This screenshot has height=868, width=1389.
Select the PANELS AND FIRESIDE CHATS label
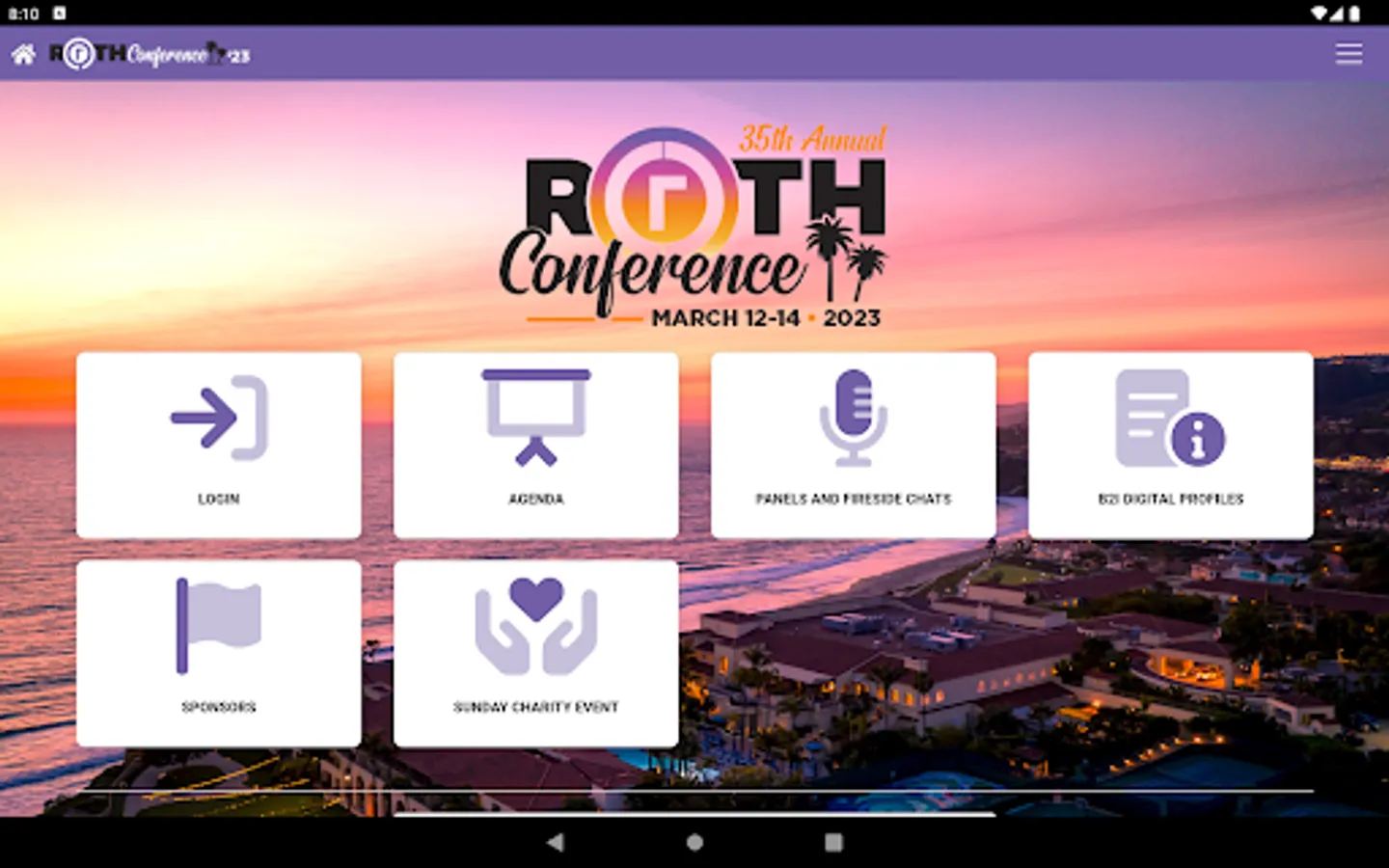click(x=854, y=499)
